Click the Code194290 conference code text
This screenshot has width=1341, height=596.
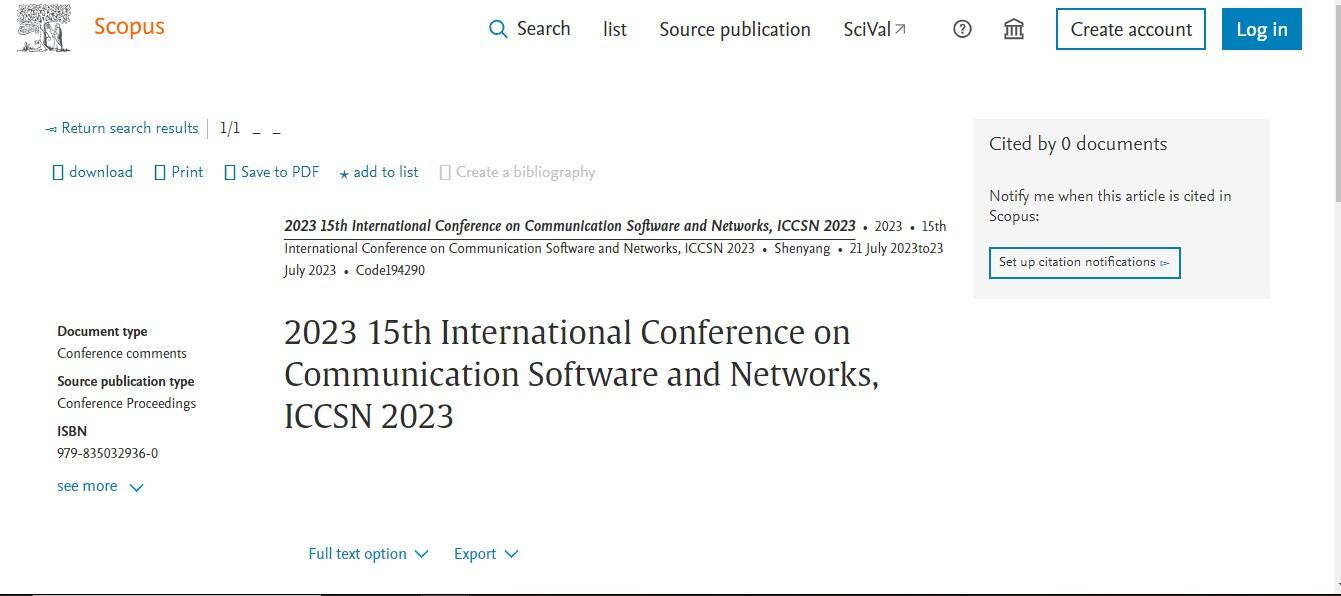click(390, 270)
